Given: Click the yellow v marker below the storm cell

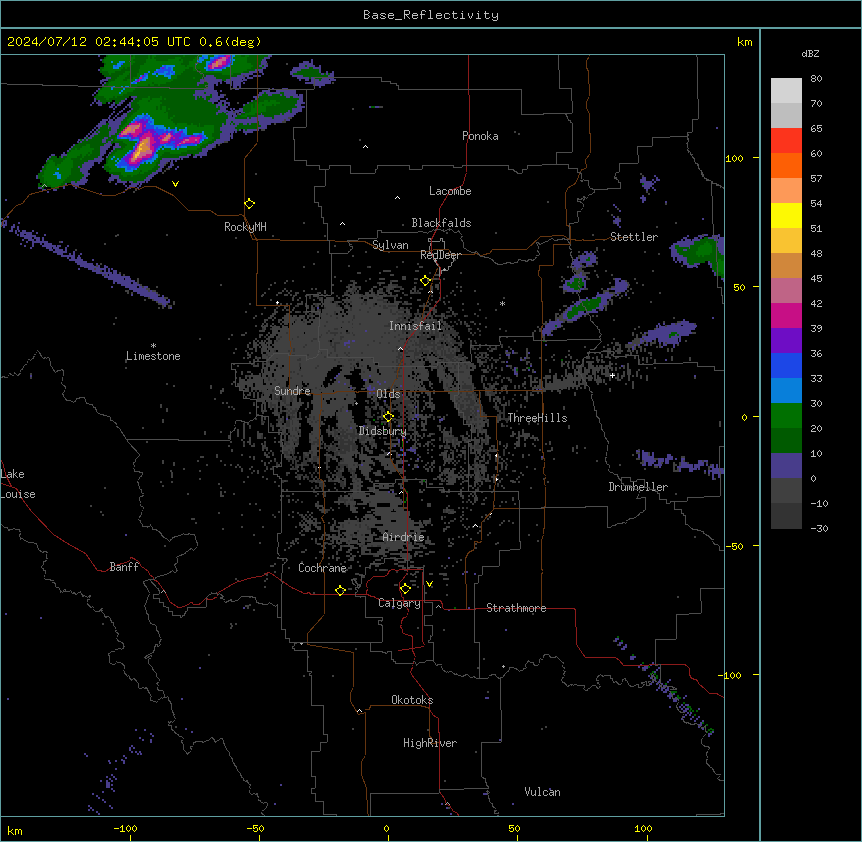Looking at the screenshot, I should pos(175,184).
